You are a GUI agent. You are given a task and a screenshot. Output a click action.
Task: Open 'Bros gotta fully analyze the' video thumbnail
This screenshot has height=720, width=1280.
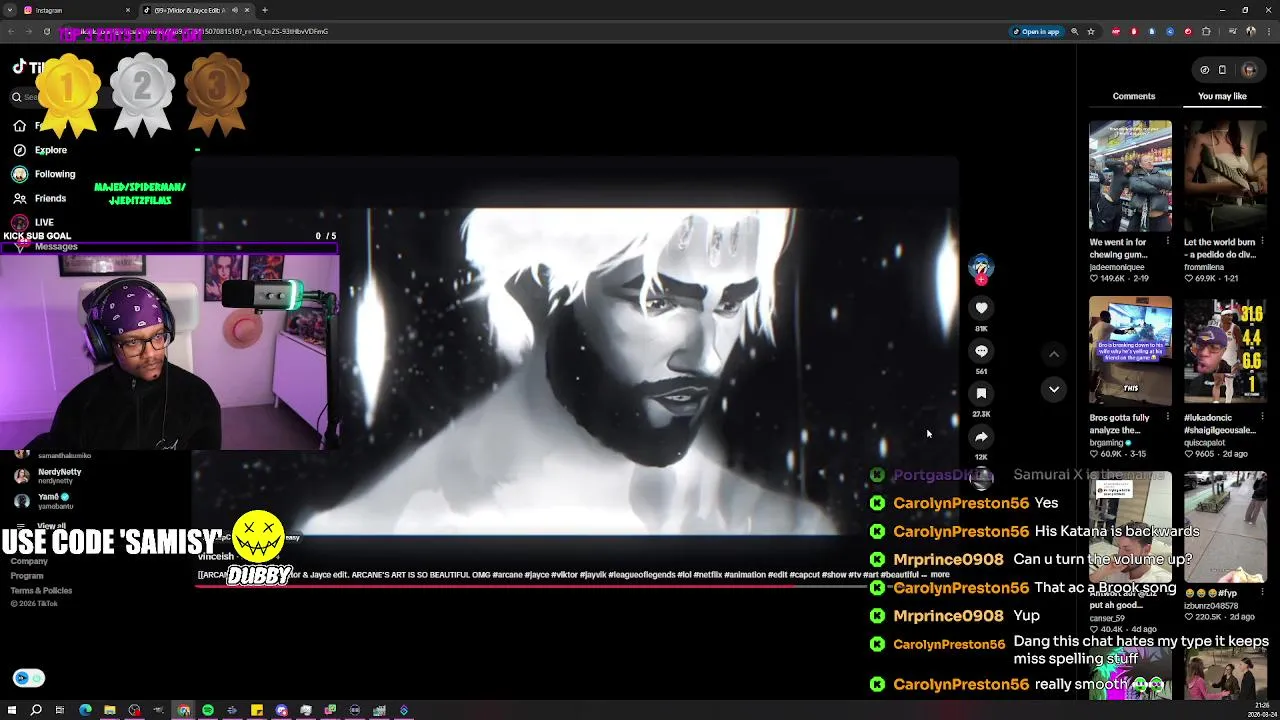coord(1130,351)
